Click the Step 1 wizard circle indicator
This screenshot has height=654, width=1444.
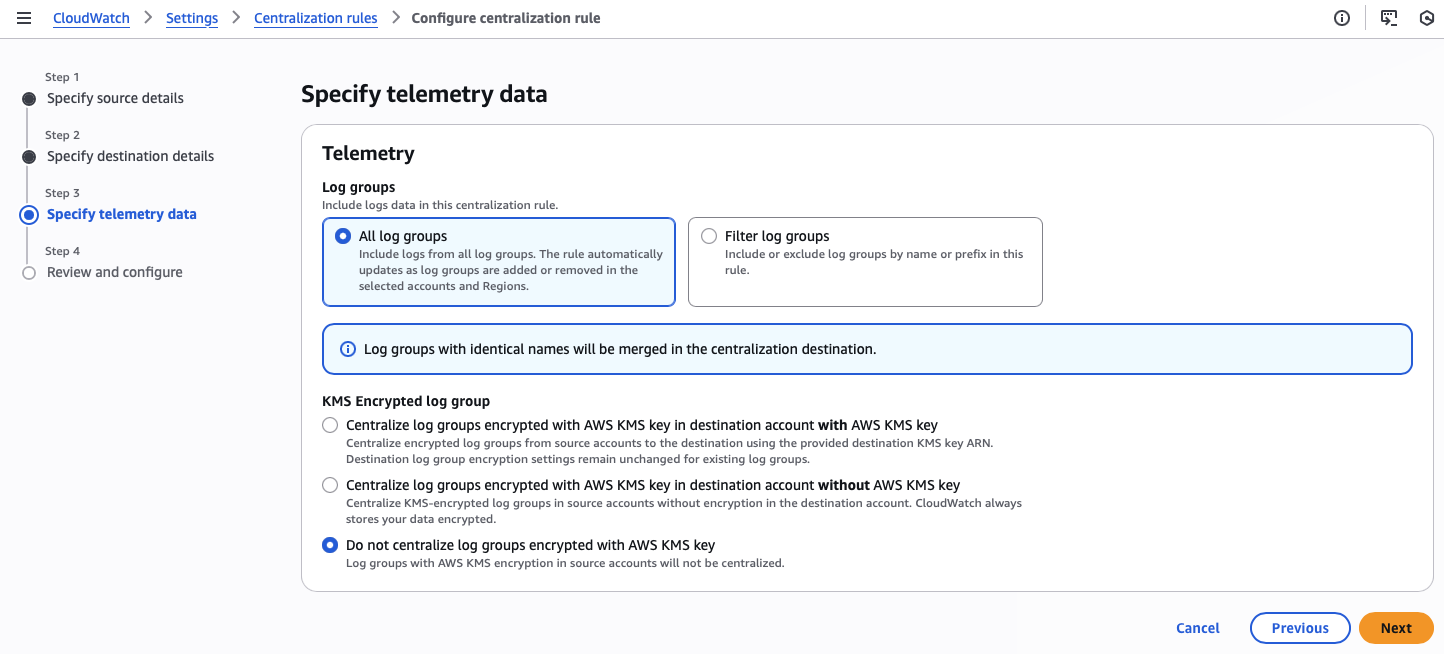point(29,99)
